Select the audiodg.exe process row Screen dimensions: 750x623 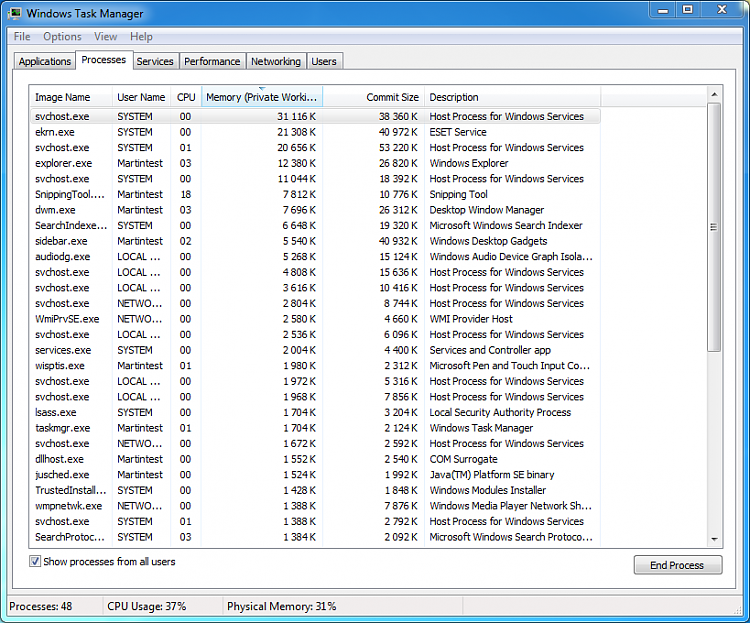[x=315, y=256]
